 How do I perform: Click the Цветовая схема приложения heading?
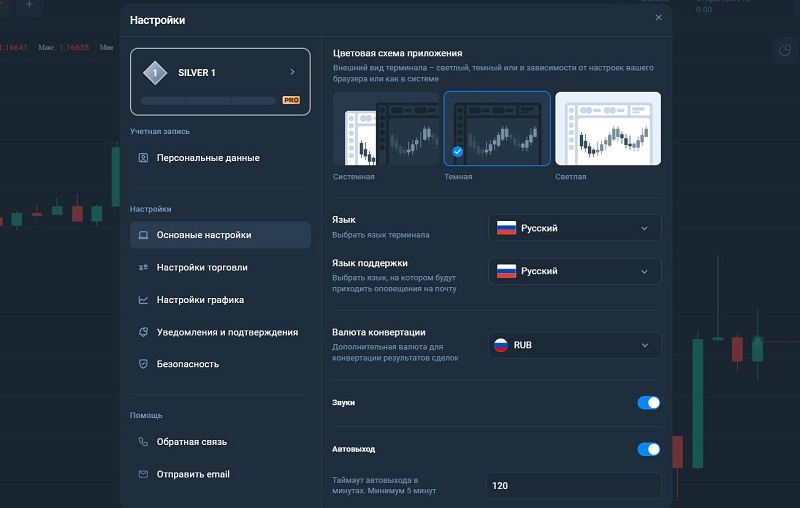pyautogui.click(x=397, y=53)
